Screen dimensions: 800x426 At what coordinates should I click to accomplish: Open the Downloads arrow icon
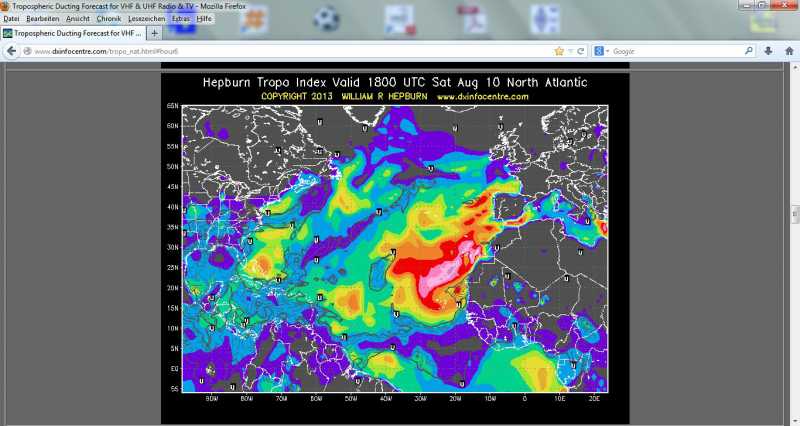pyautogui.click(x=768, y=50)
